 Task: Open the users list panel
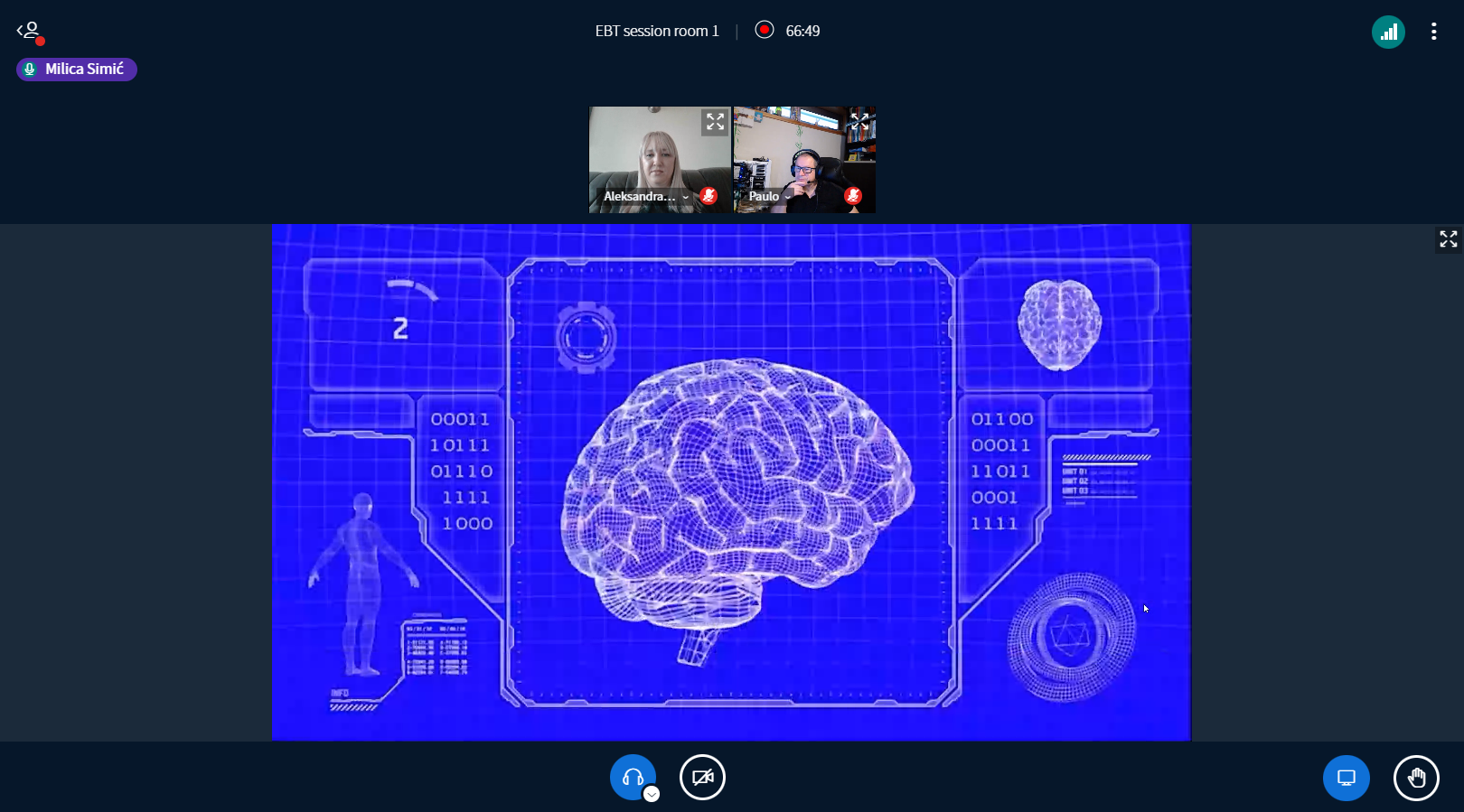(30, 32)
